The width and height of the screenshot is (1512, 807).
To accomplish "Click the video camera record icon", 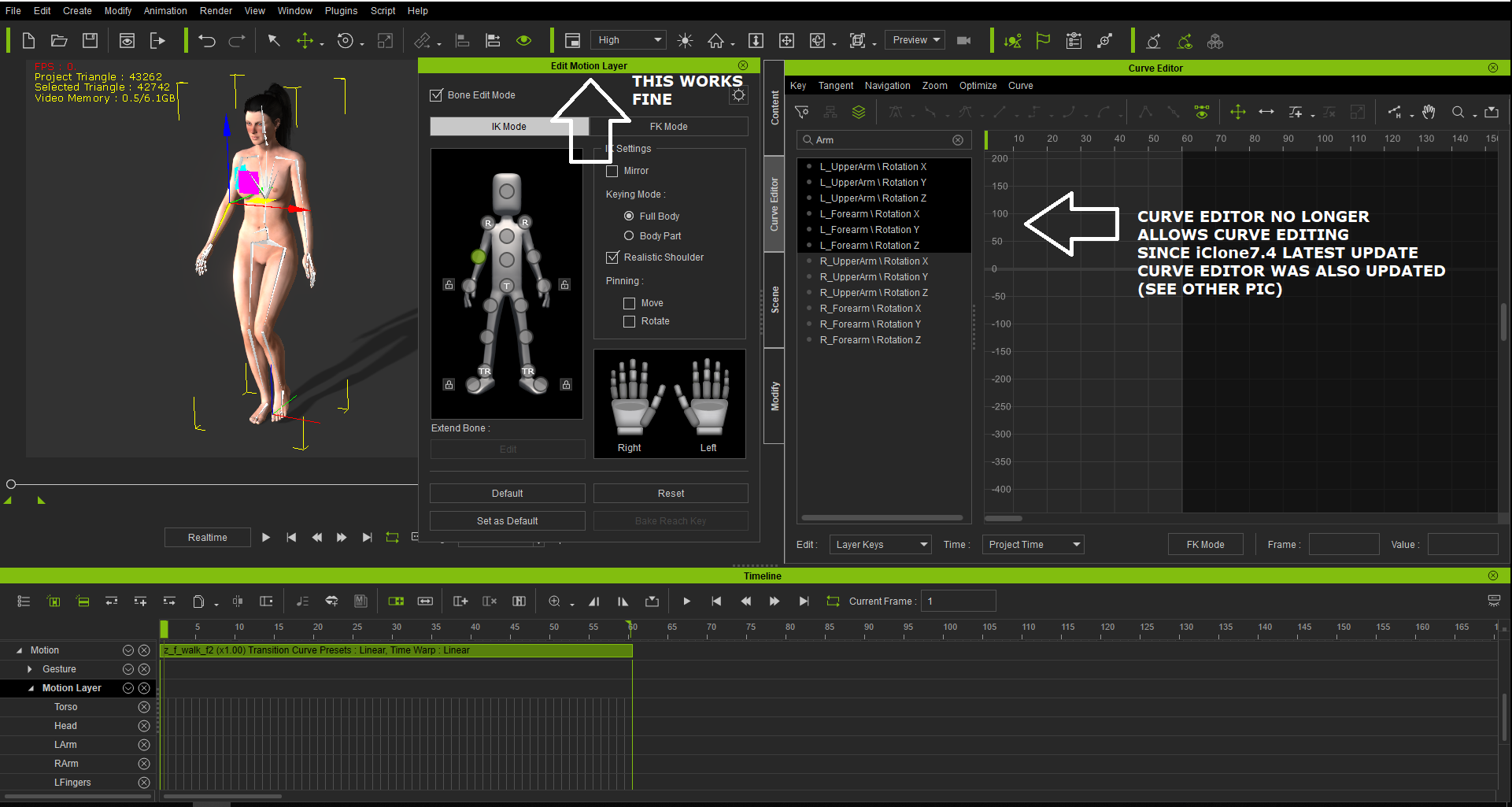I will [964, 41].
